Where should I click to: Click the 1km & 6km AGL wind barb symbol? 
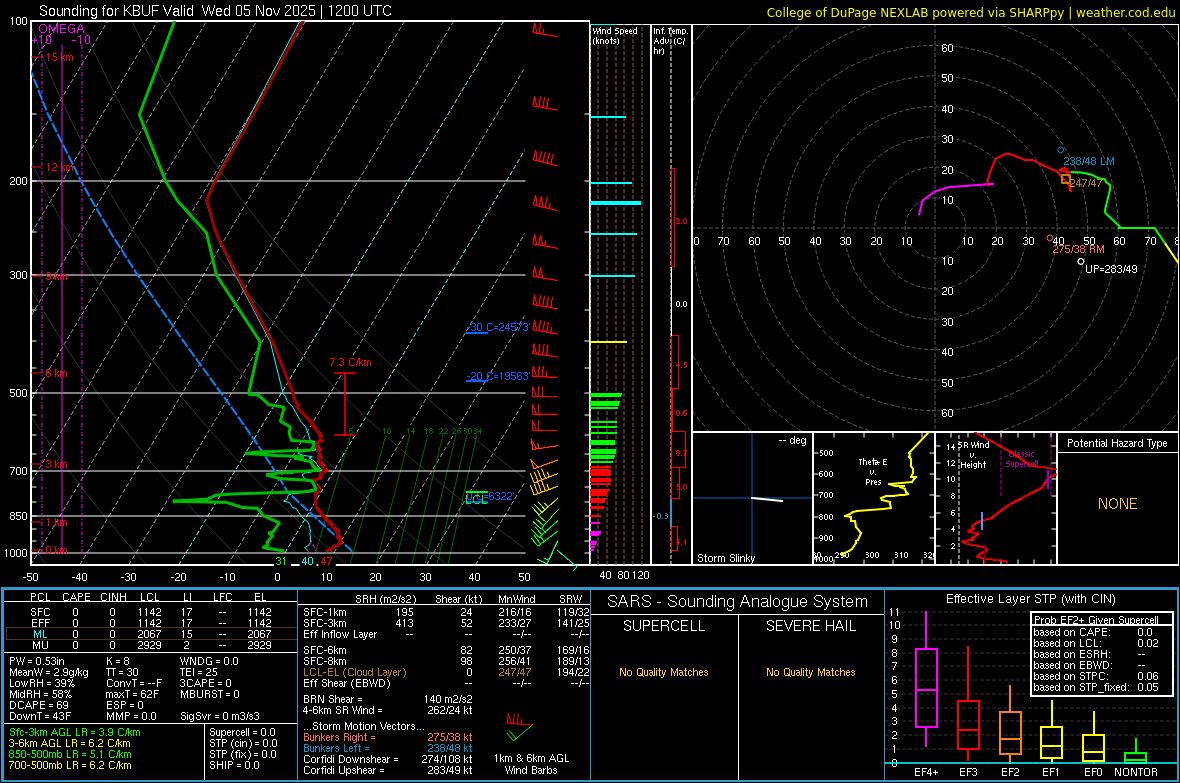pos(519,727)
